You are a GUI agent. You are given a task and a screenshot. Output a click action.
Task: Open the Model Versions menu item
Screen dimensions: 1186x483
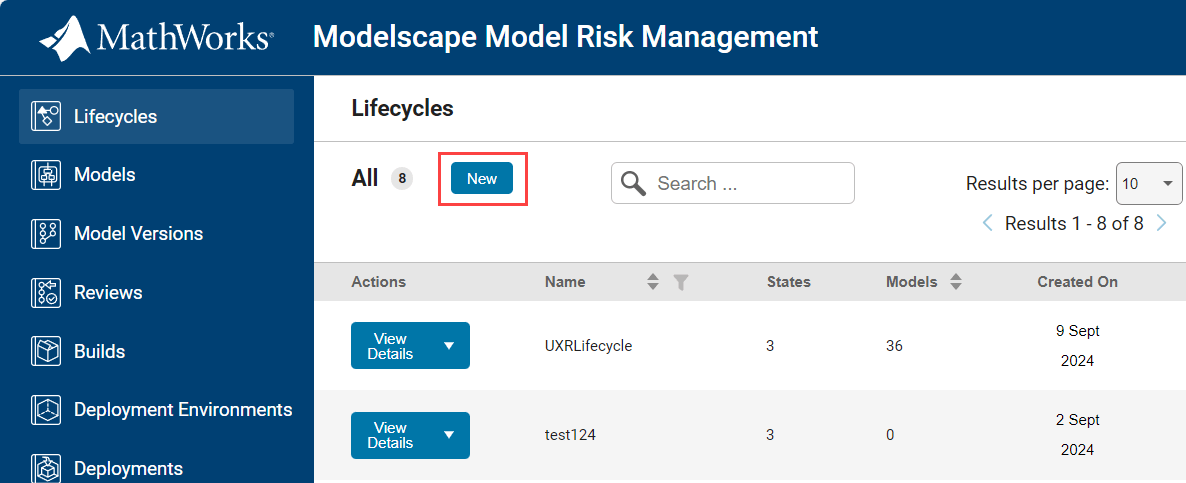[138, 234]
